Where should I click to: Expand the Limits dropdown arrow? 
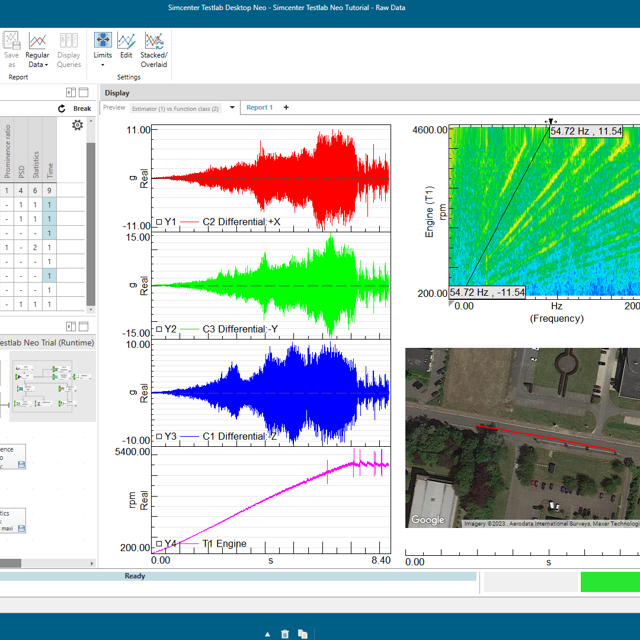click(103, 65)
